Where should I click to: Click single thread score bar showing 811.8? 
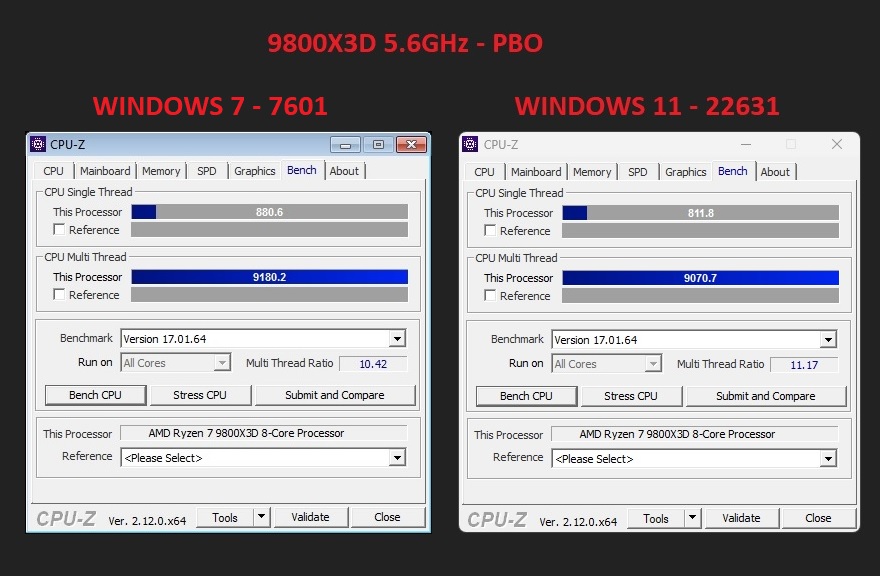pyautogui.click(x=700, y=213)
